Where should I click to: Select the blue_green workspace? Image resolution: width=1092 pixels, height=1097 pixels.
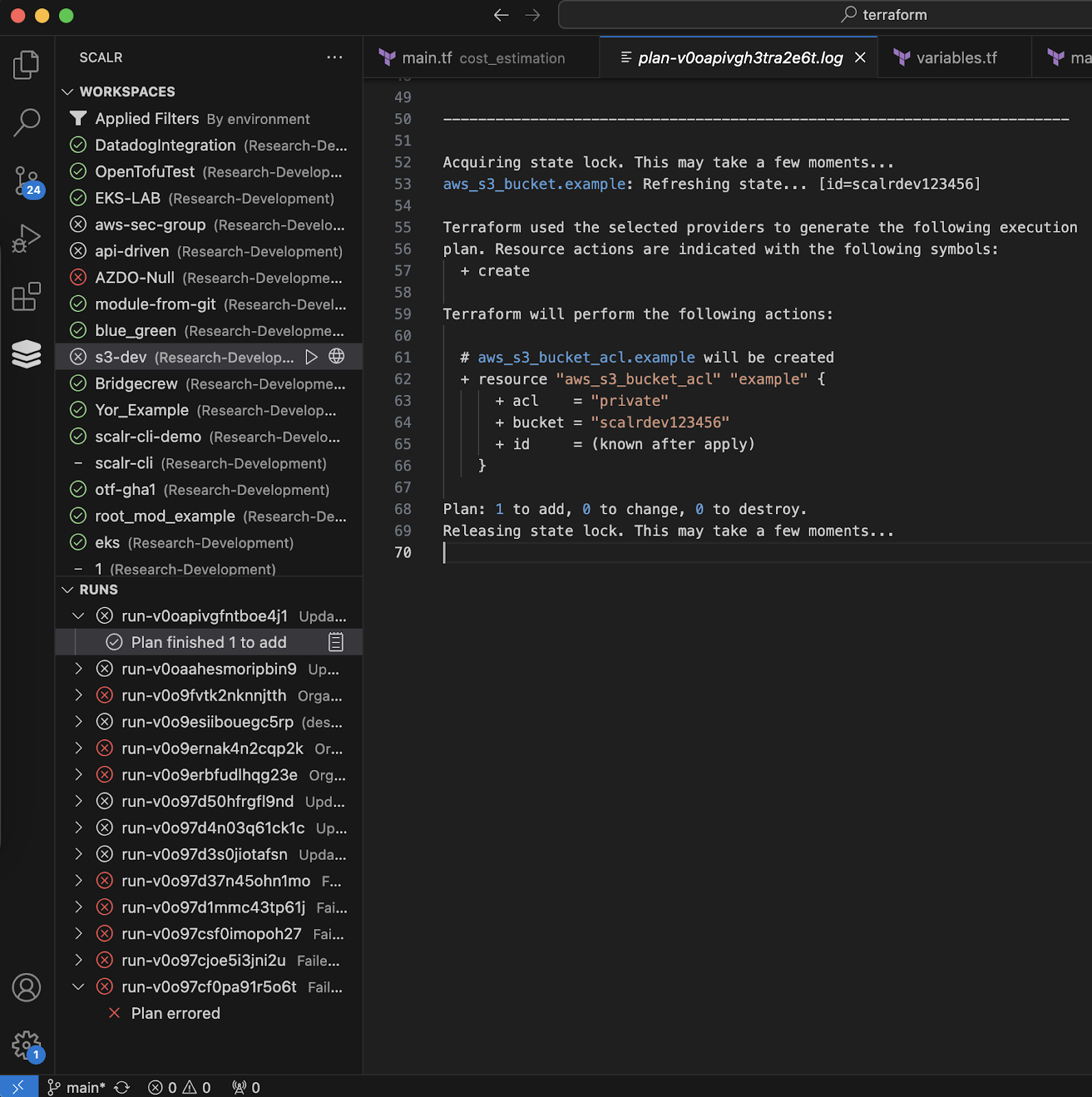pos(209,330)
